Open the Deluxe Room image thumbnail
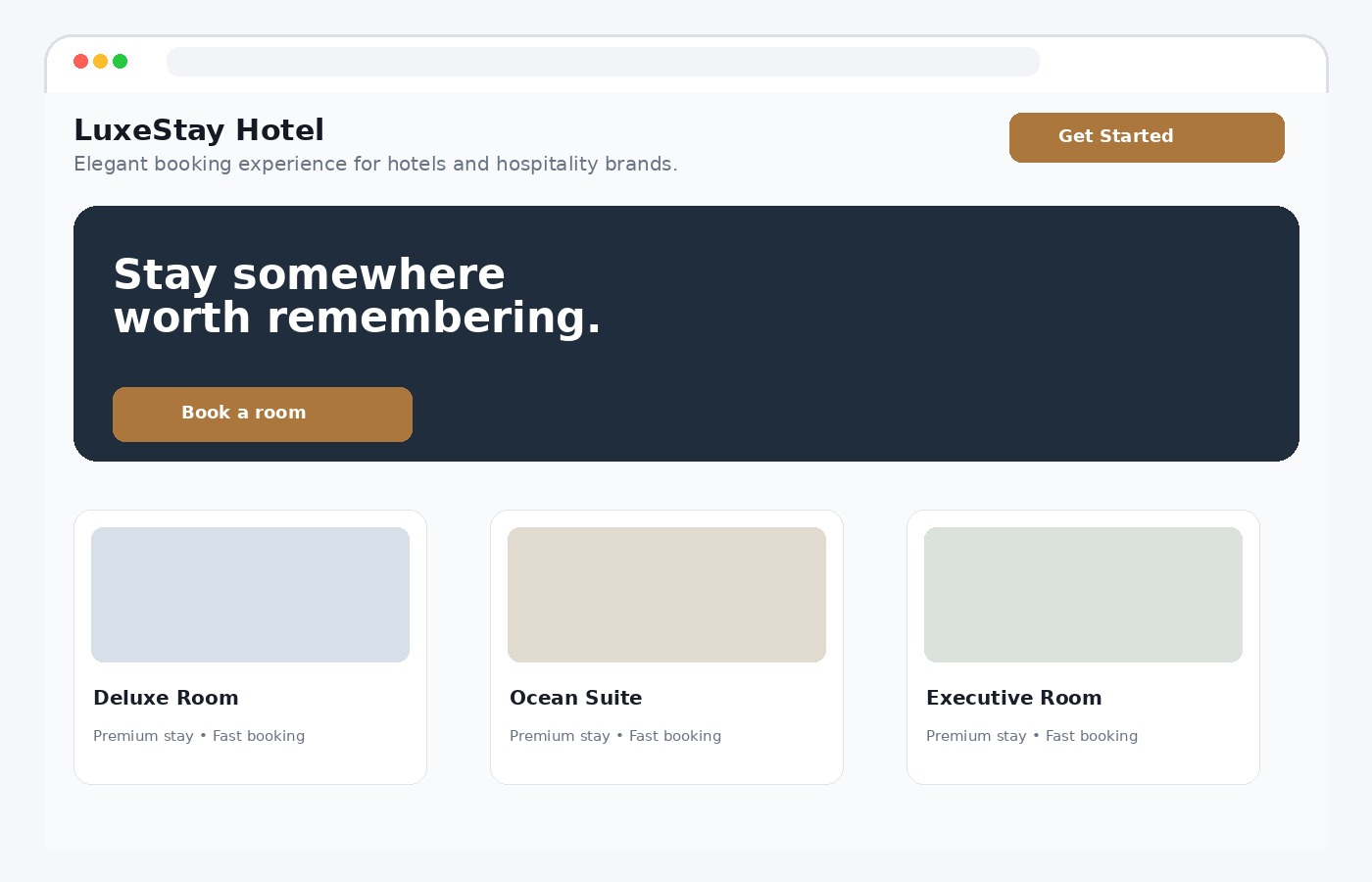Viewport: 1372px width, 882px height. coord(250,595)
